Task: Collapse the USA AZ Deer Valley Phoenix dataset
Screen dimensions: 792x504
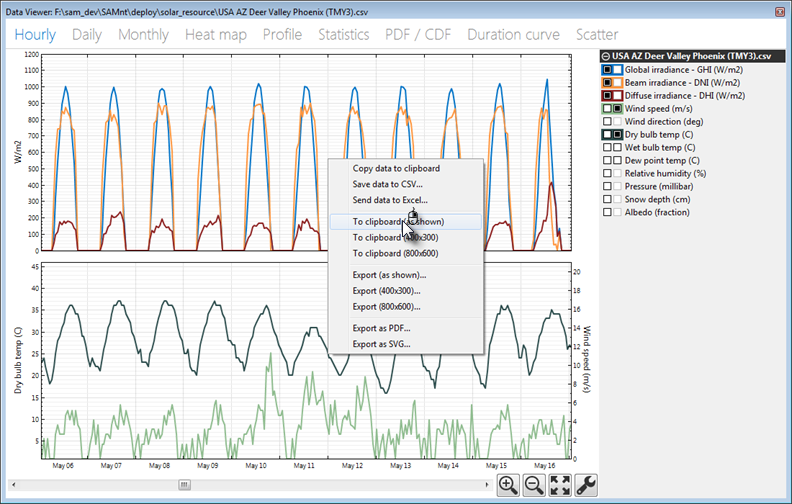Action: pos(606,57)
